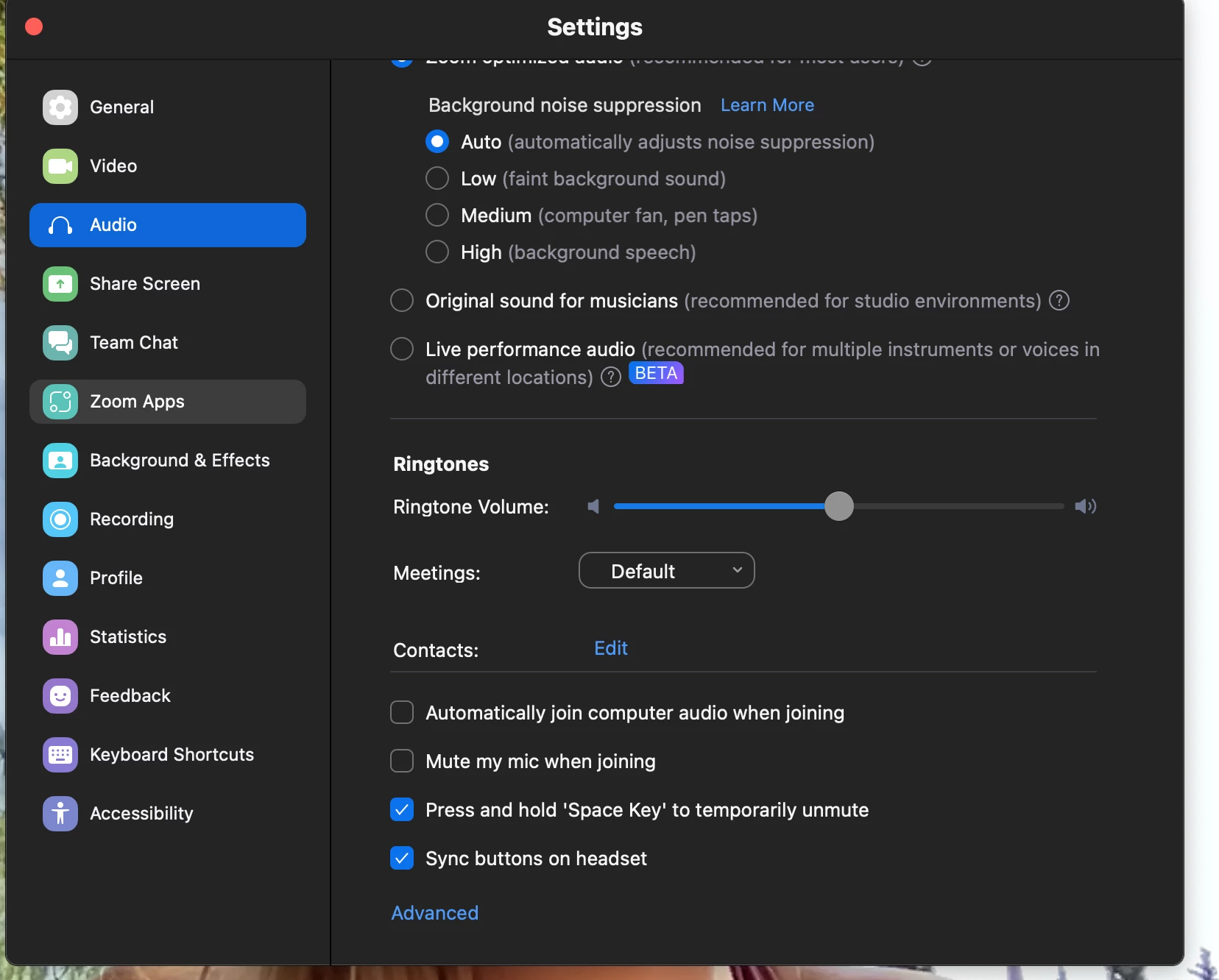The width and height of the screenshot is (1219, 980).
Task: Go to Statistics section
Action: pyautogui.click(x=168, y=637)
